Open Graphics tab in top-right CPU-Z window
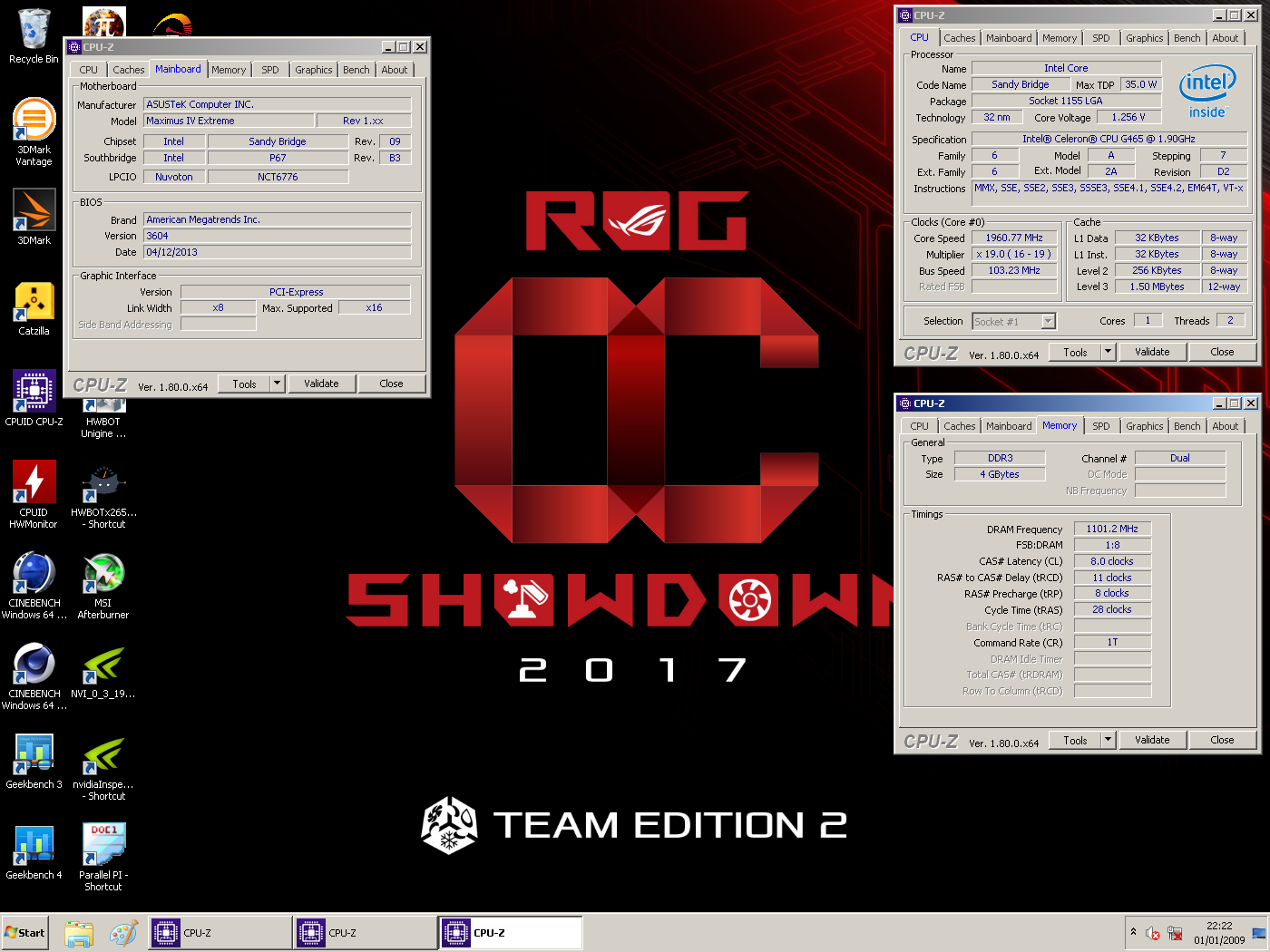 (1145, 38)
